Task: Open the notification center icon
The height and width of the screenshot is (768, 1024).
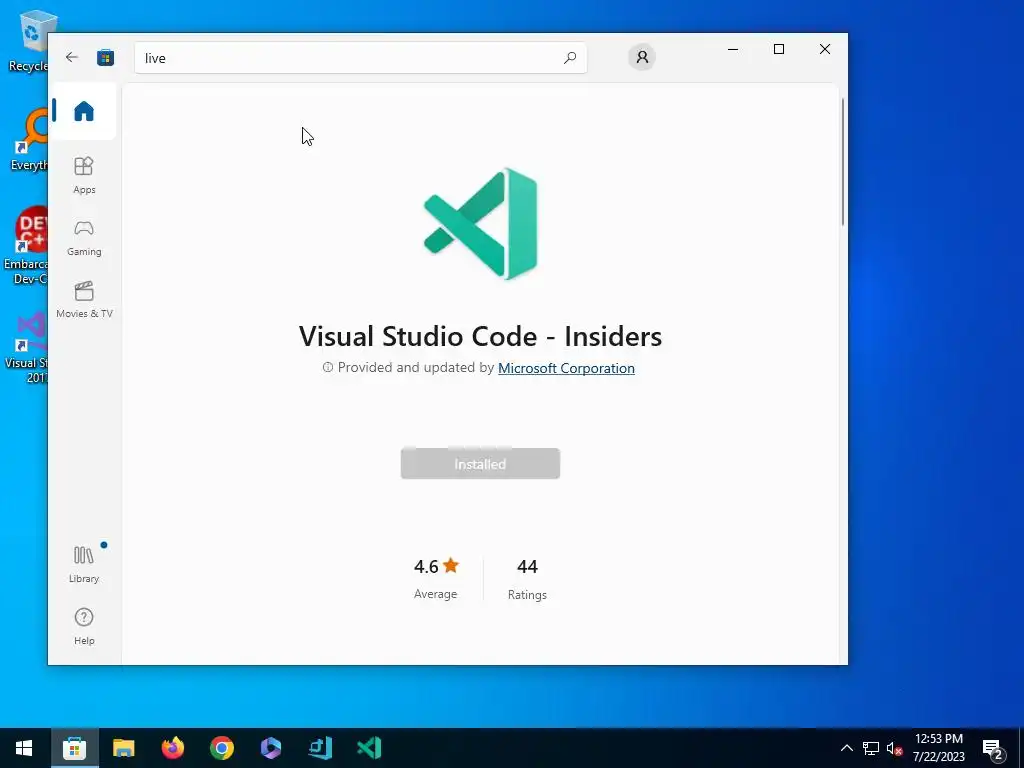Action: pyautogui.click(x=993, y=748)
